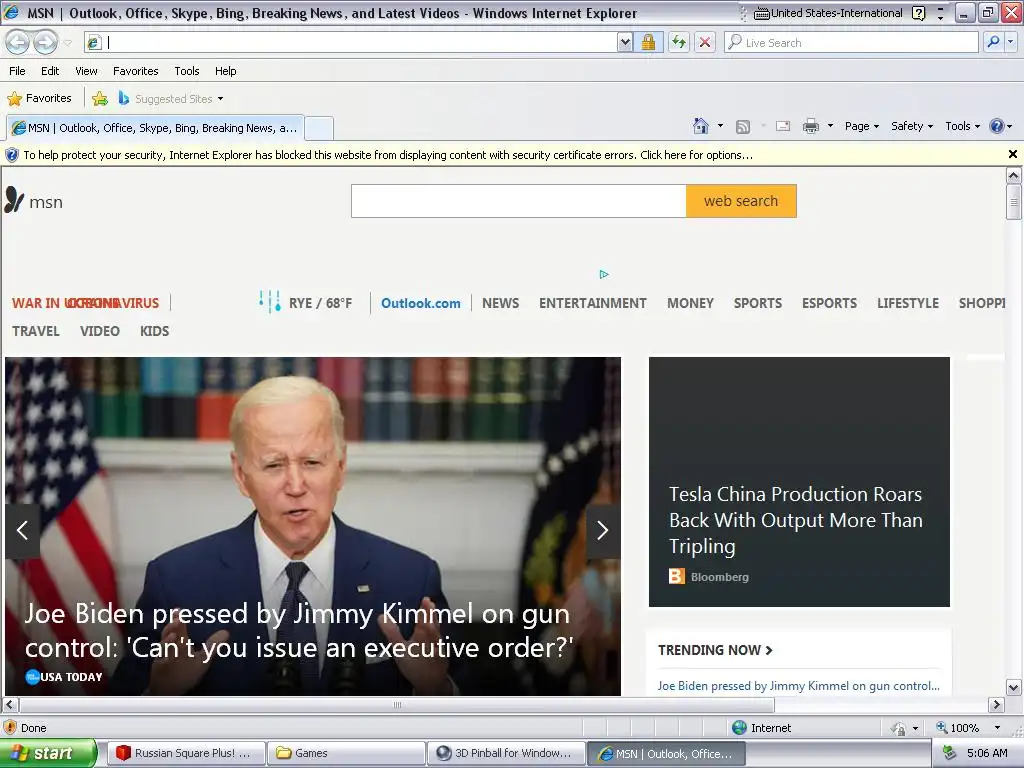The width and height of the screenshot is (1024, 768).
Task: Click the Live Search magnifier button
Action: 993,42
